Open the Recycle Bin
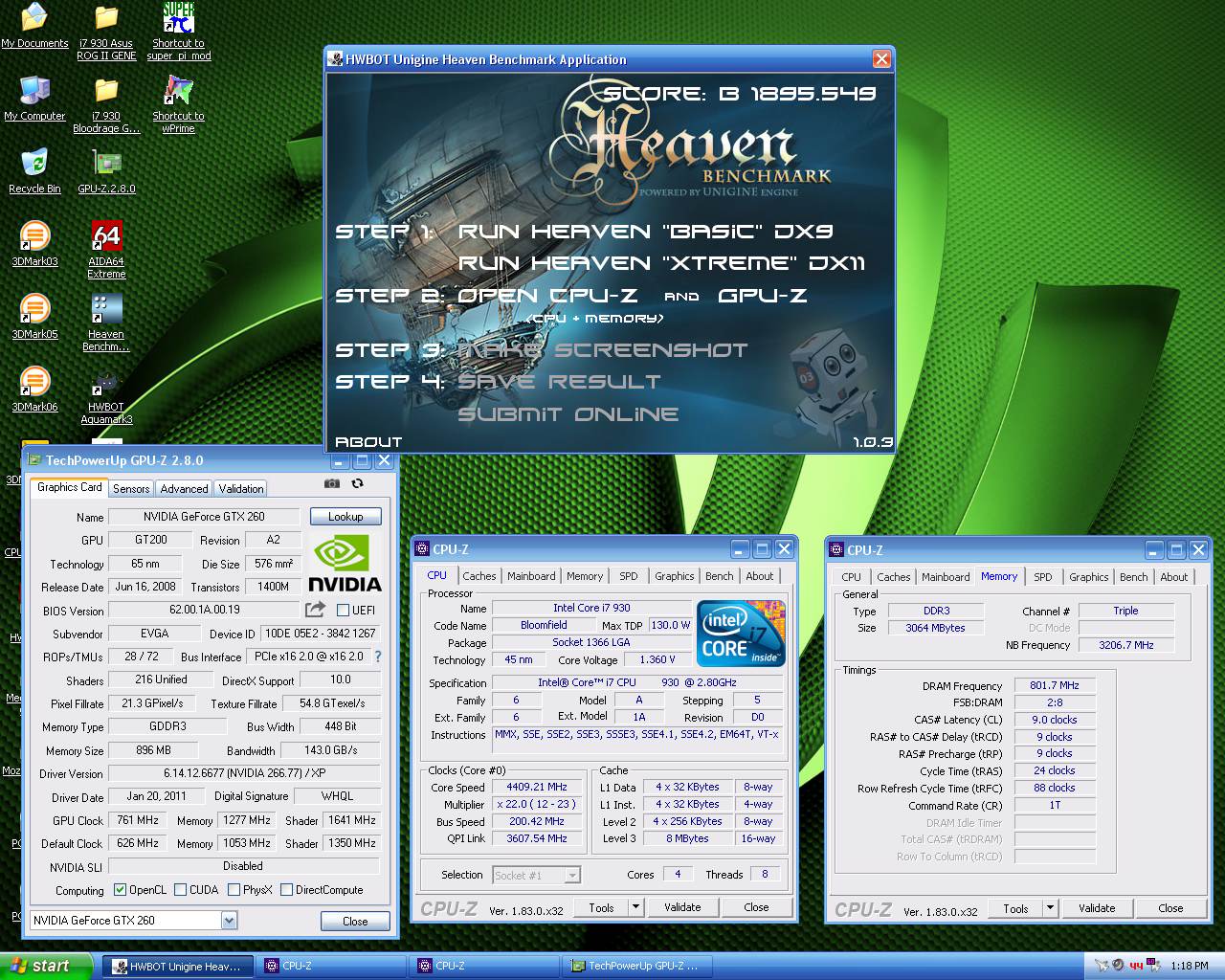This screenshot has height=980, width=1225. [x=34, y=172]
